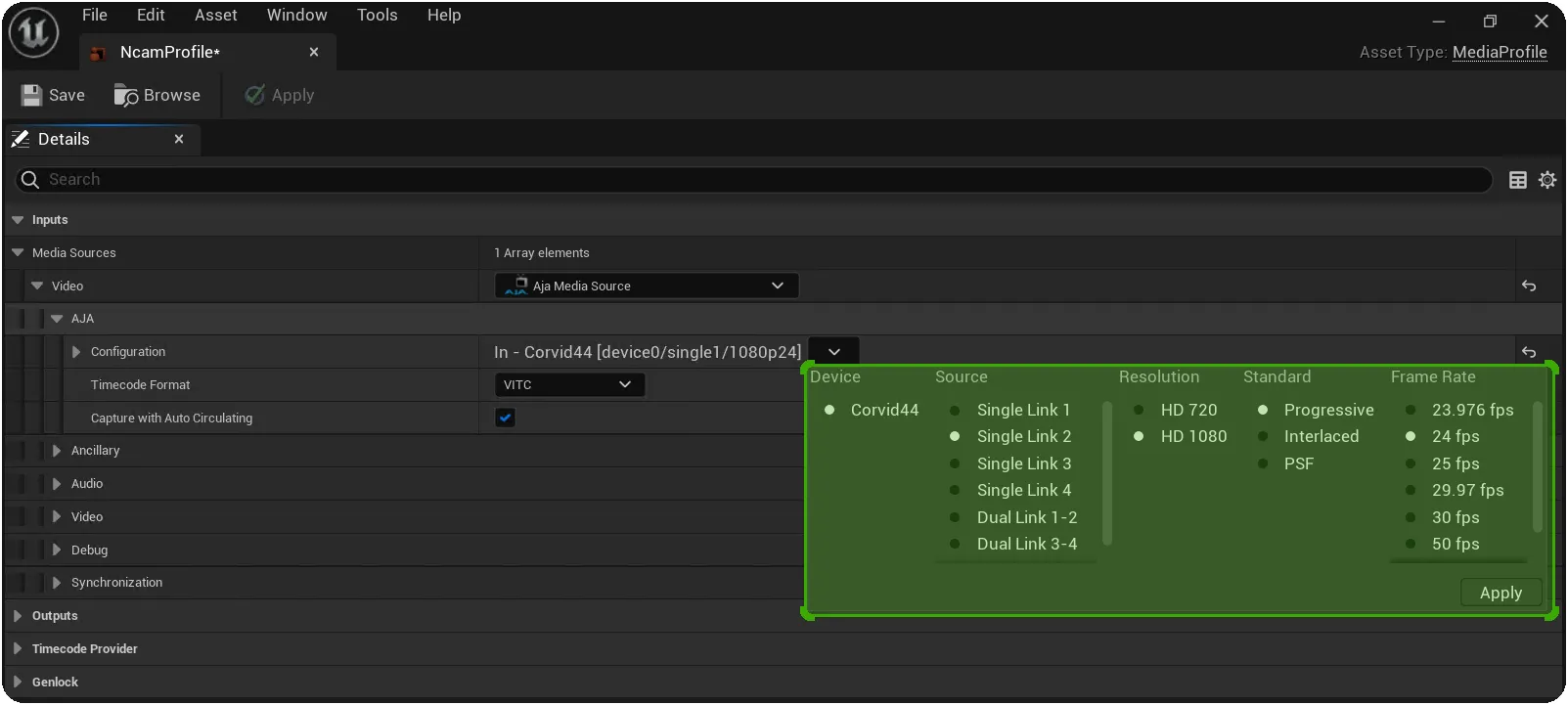Screen dimensions: 1568x705
Task: Close the Details panel tab
Action: pos(179,139)
